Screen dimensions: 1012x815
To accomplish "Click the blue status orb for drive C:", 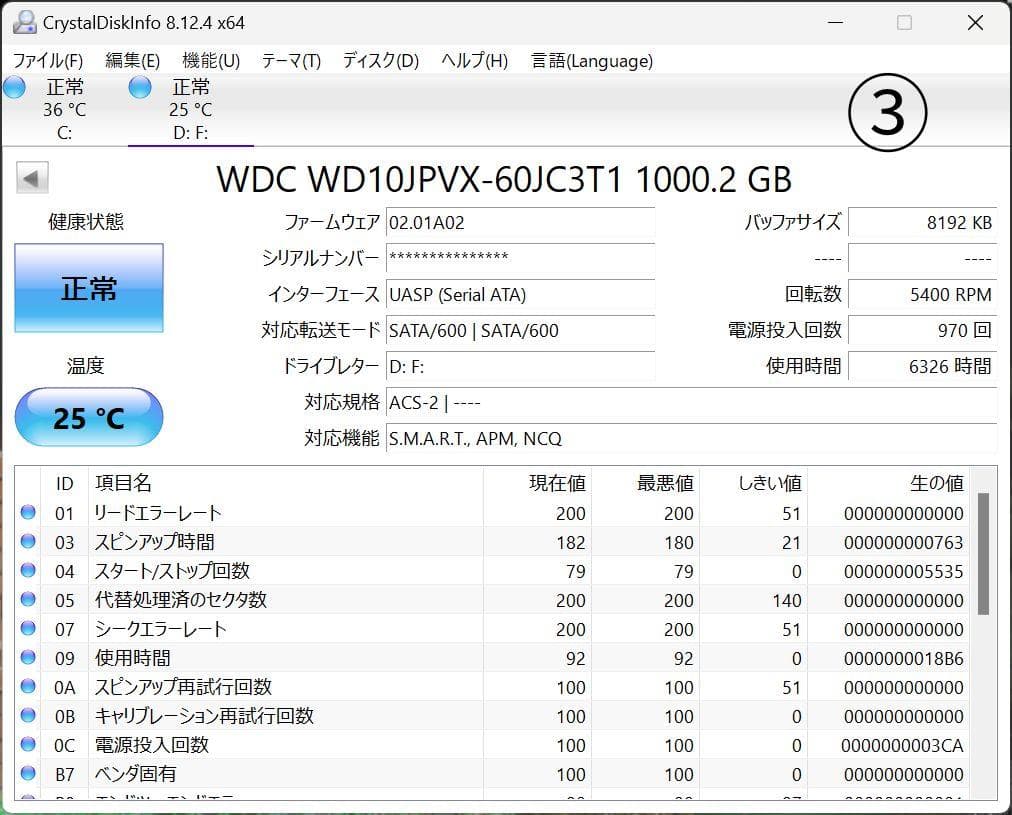I will 14,87.
